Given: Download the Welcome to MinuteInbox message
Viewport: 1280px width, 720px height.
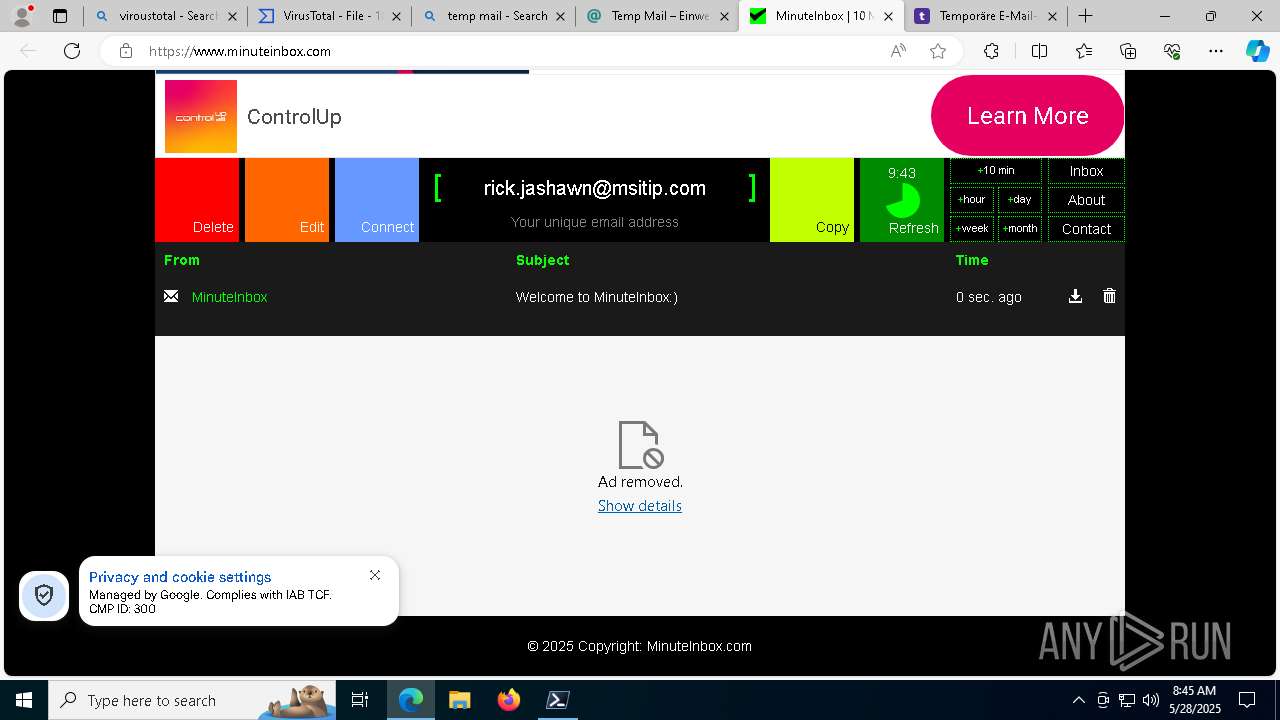Looking at the screenshot, I should click(1075, 296).
